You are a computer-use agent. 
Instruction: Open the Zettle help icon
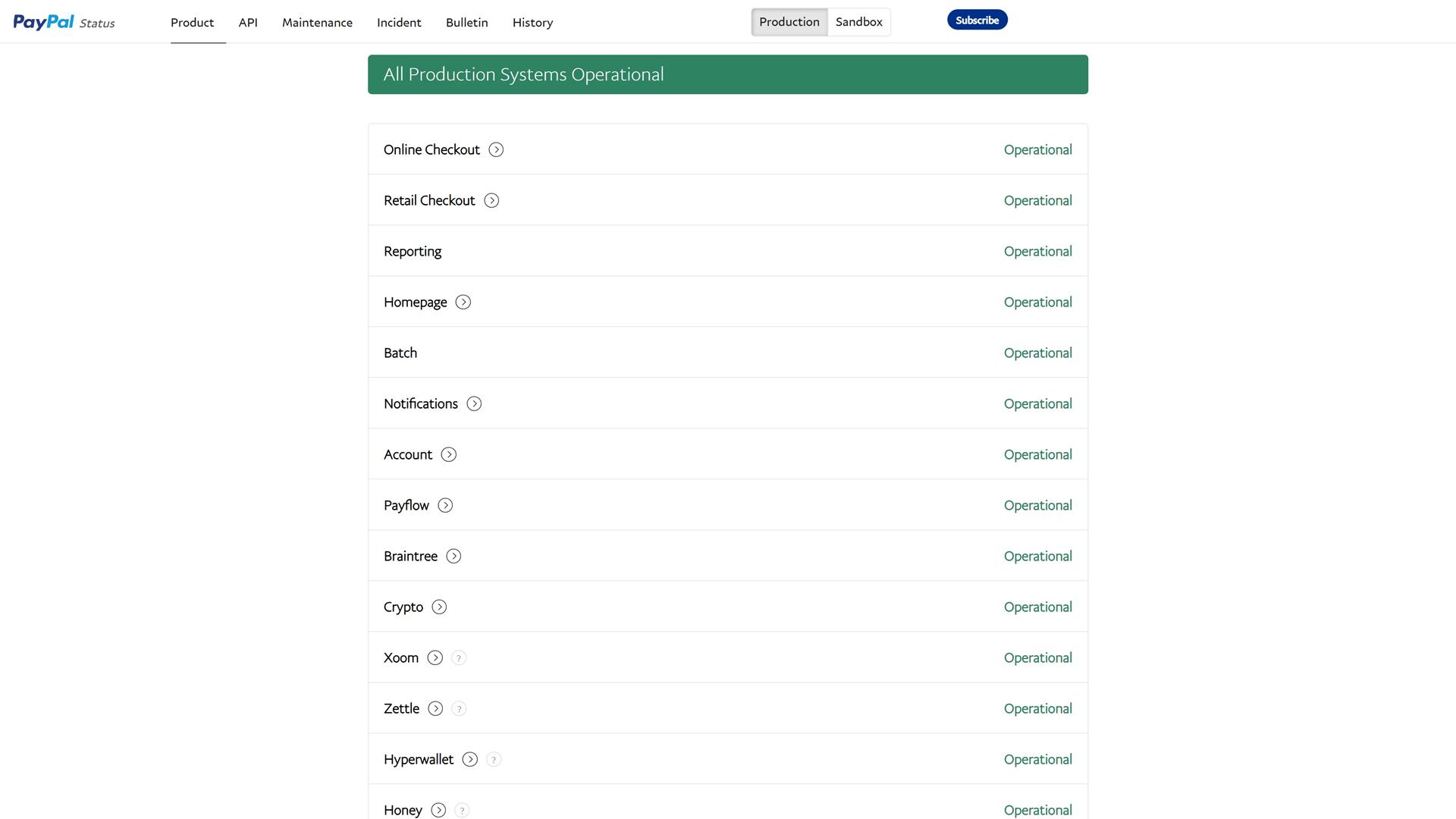pyautogui.click(x=458, y=708)
